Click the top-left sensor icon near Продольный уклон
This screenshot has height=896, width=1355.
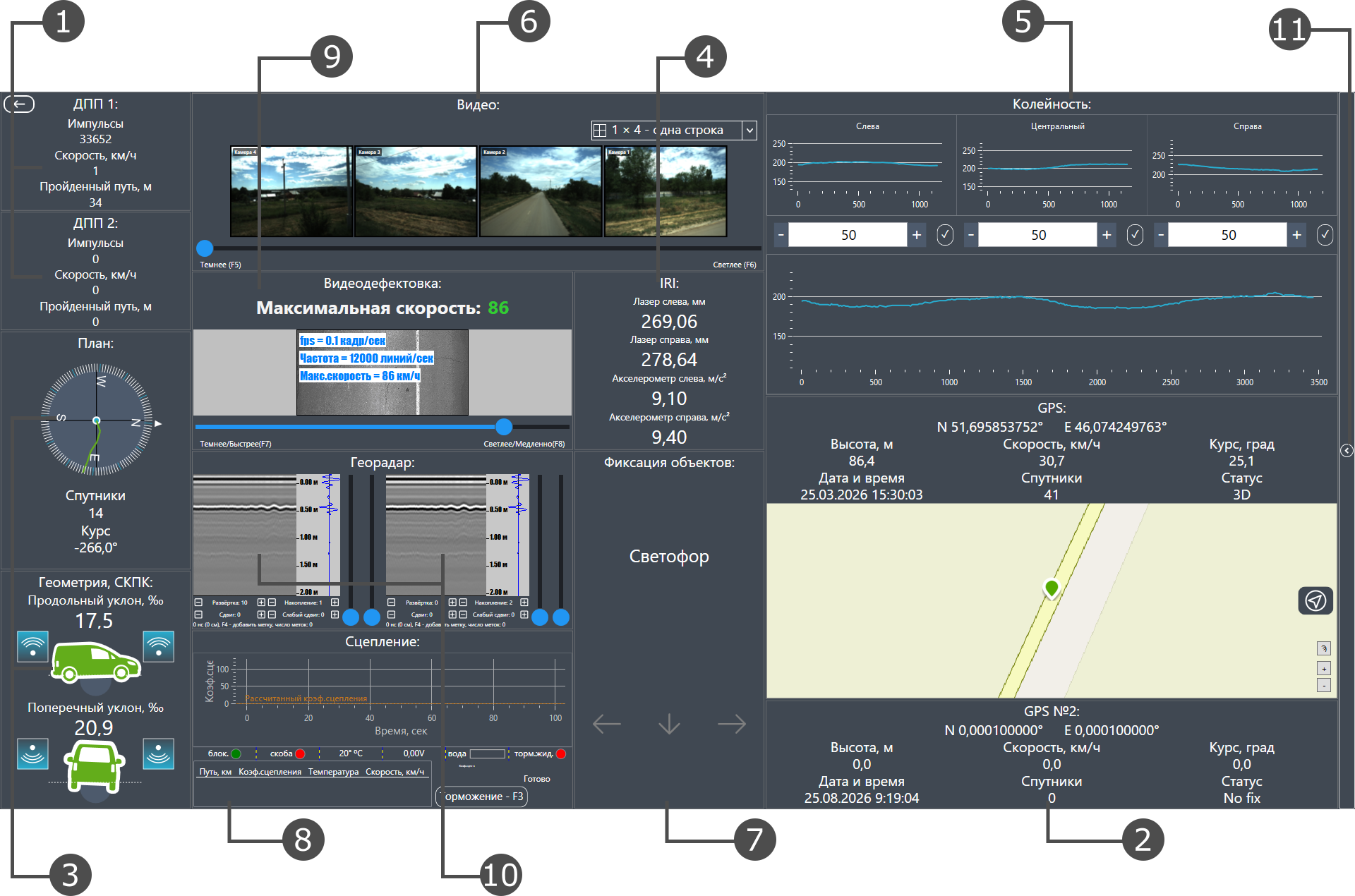point(32,646)
